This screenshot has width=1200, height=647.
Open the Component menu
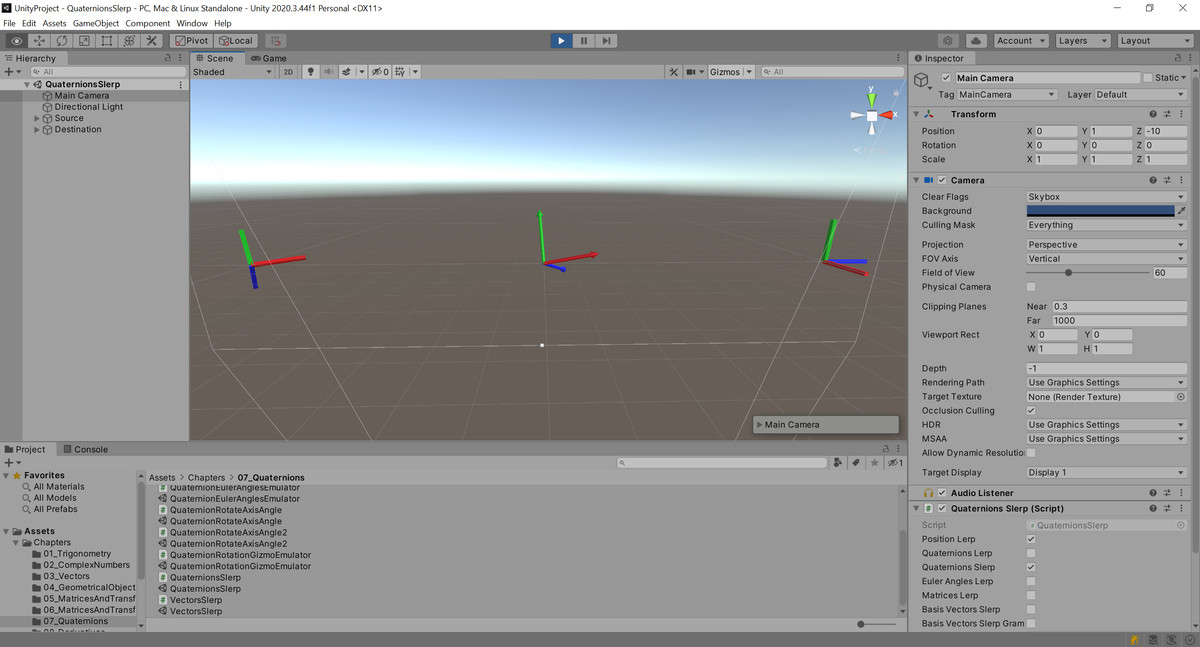click(x=148, y=23)
